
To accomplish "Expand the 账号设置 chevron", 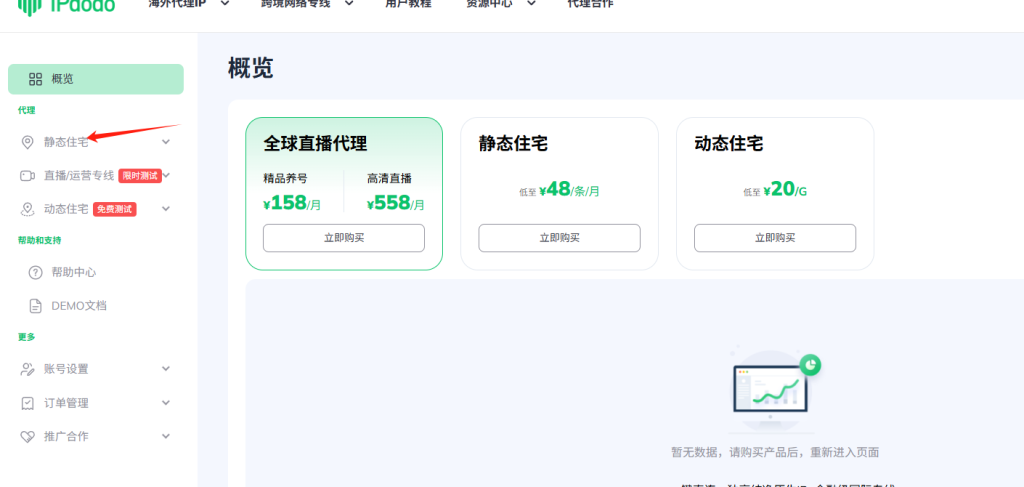I will (166, 369).
